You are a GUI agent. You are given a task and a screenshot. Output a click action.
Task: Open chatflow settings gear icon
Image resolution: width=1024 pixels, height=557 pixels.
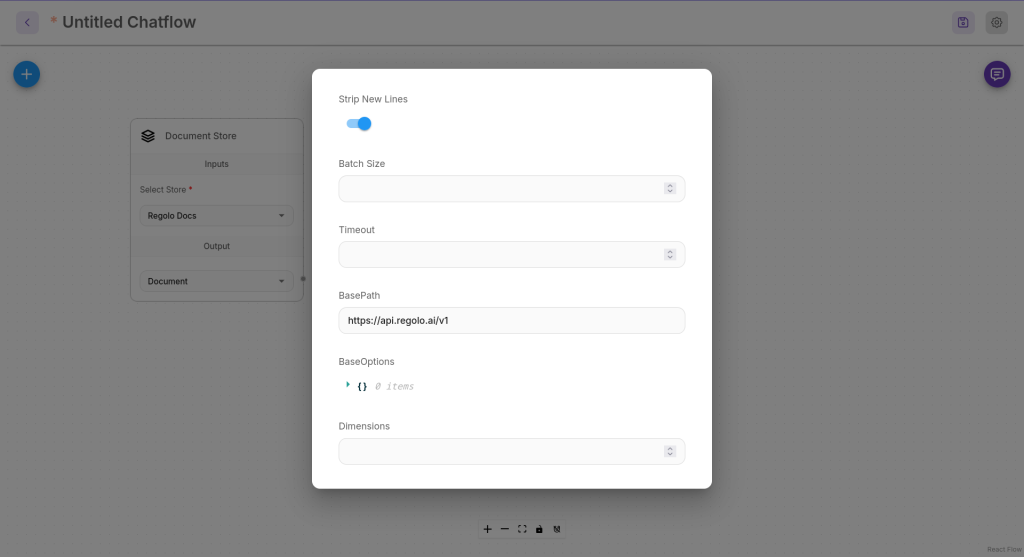996,22
